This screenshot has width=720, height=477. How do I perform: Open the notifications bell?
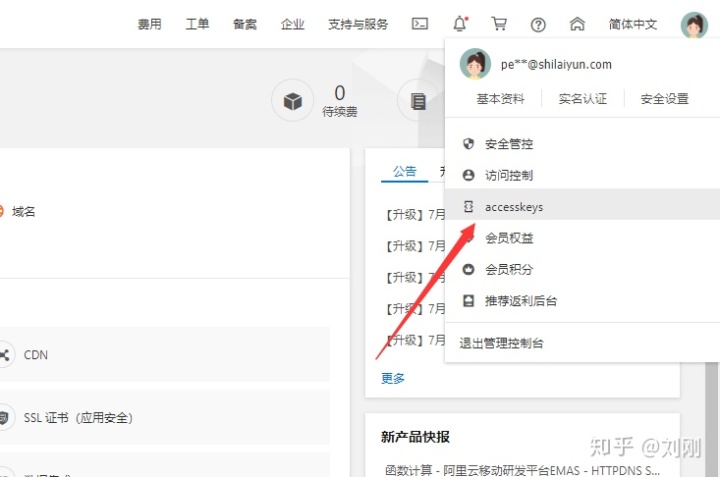(x=460, y=23)
